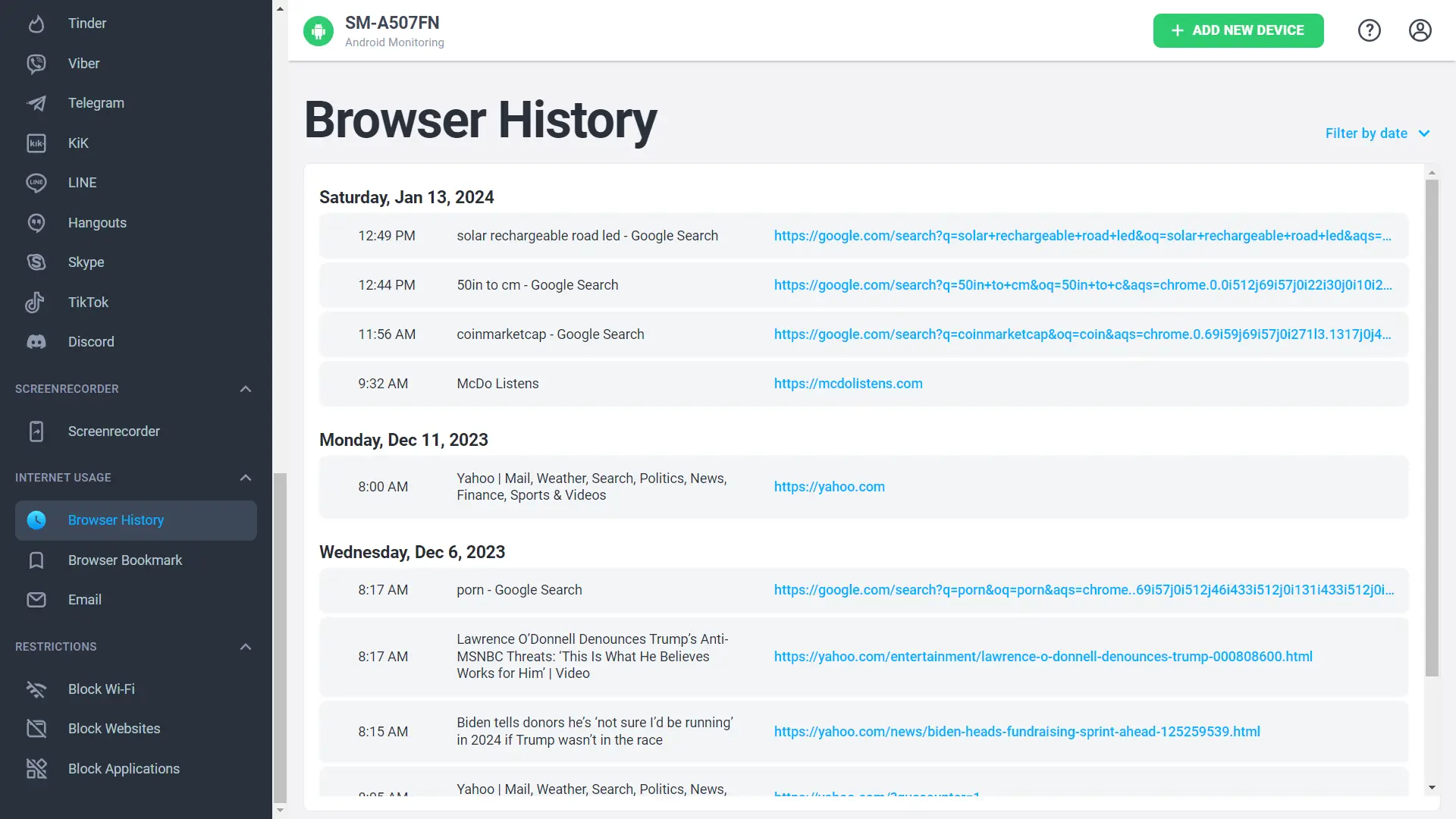Open Skype in the sidebar
The height and width of the screenshot is (819, 1456).
[x=86, y=262]
